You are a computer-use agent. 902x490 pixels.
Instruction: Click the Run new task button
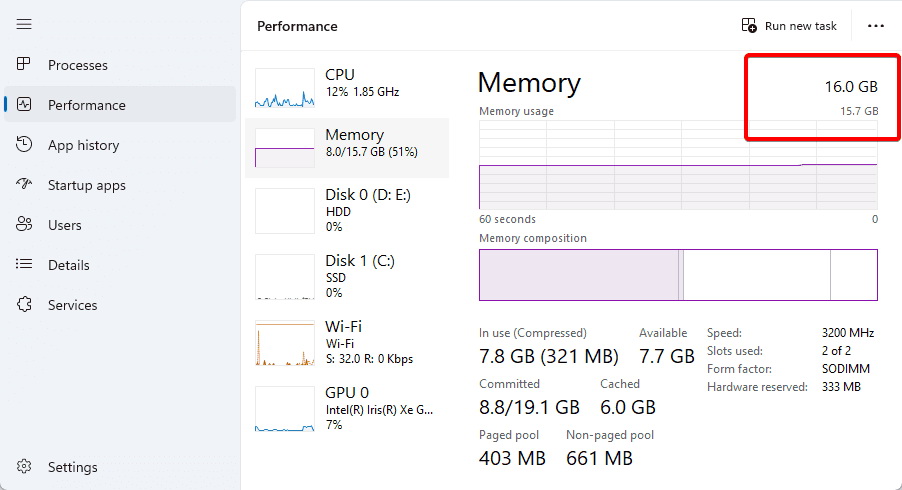point(789,26)
